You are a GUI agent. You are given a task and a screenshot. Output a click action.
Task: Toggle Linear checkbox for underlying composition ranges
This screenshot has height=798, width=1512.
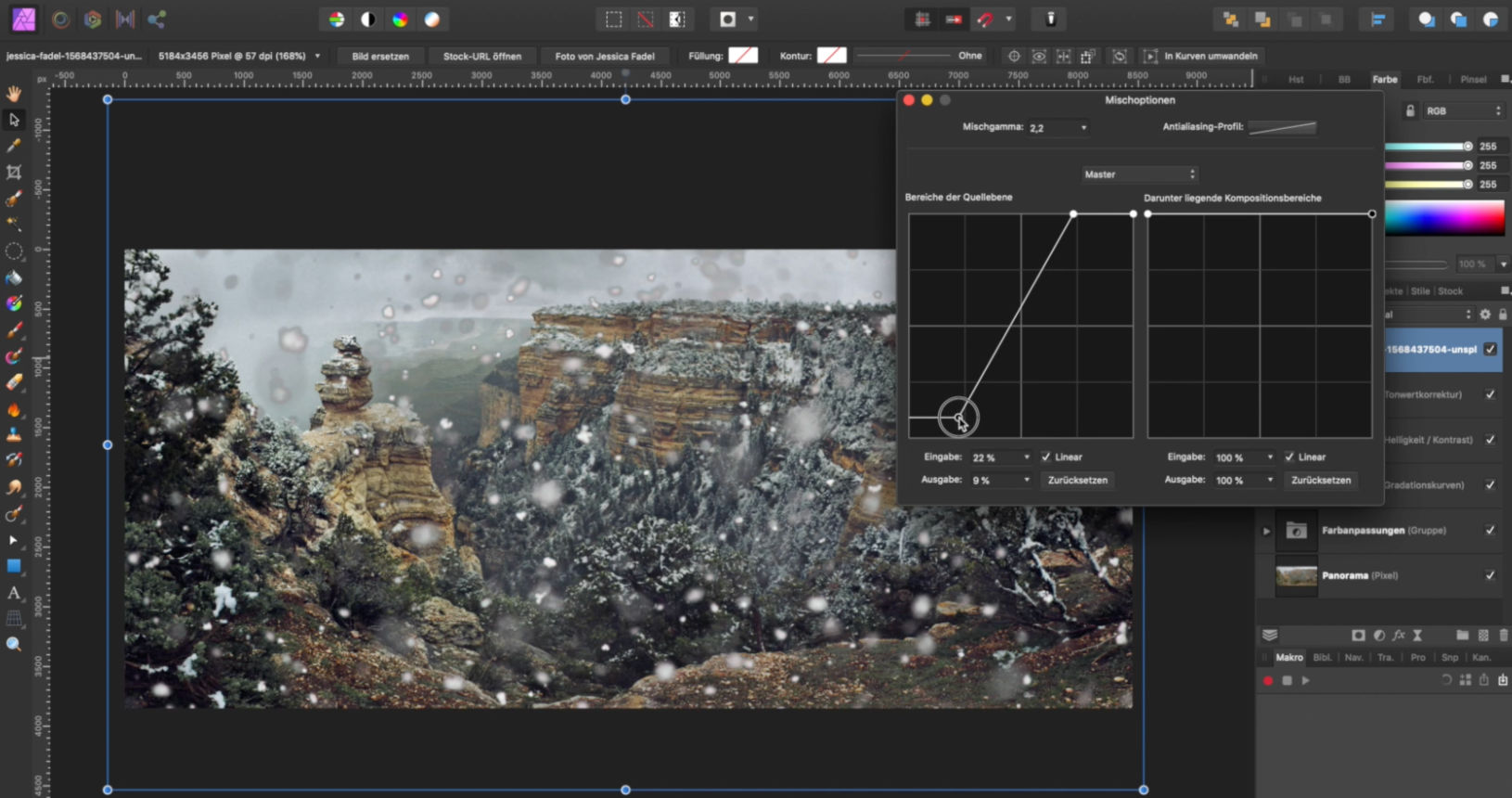coord(1289,457)
